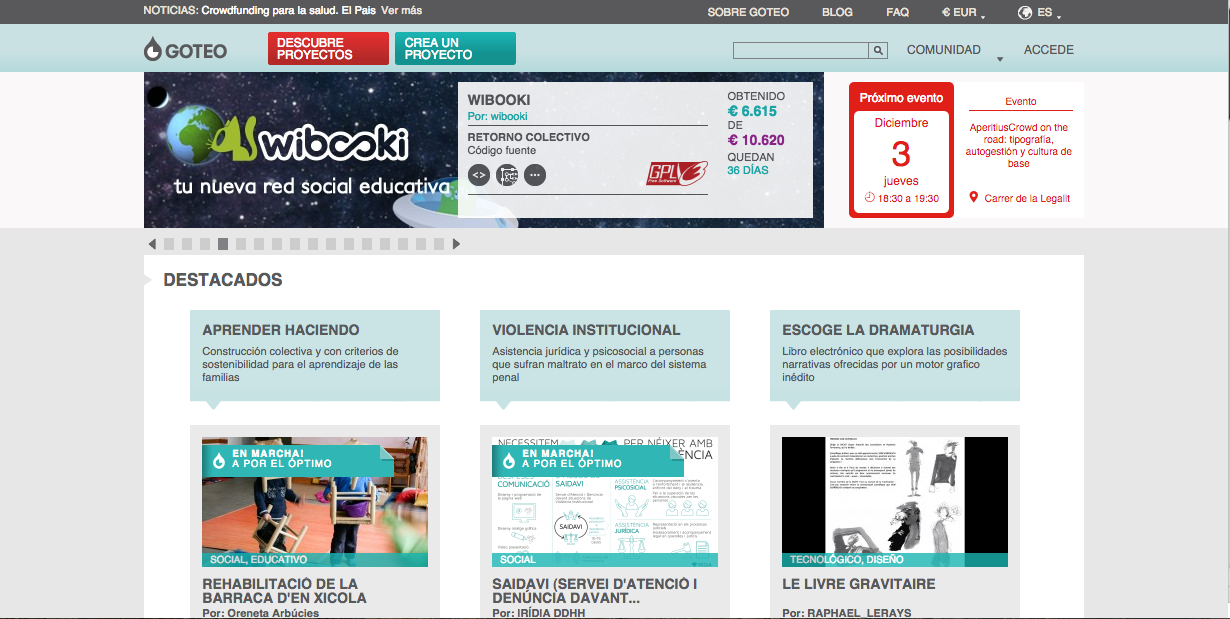Click the clock icon beside 18:30
Image resolution: width=1230 pixels, height=619 pixels.
coord(869,198)
